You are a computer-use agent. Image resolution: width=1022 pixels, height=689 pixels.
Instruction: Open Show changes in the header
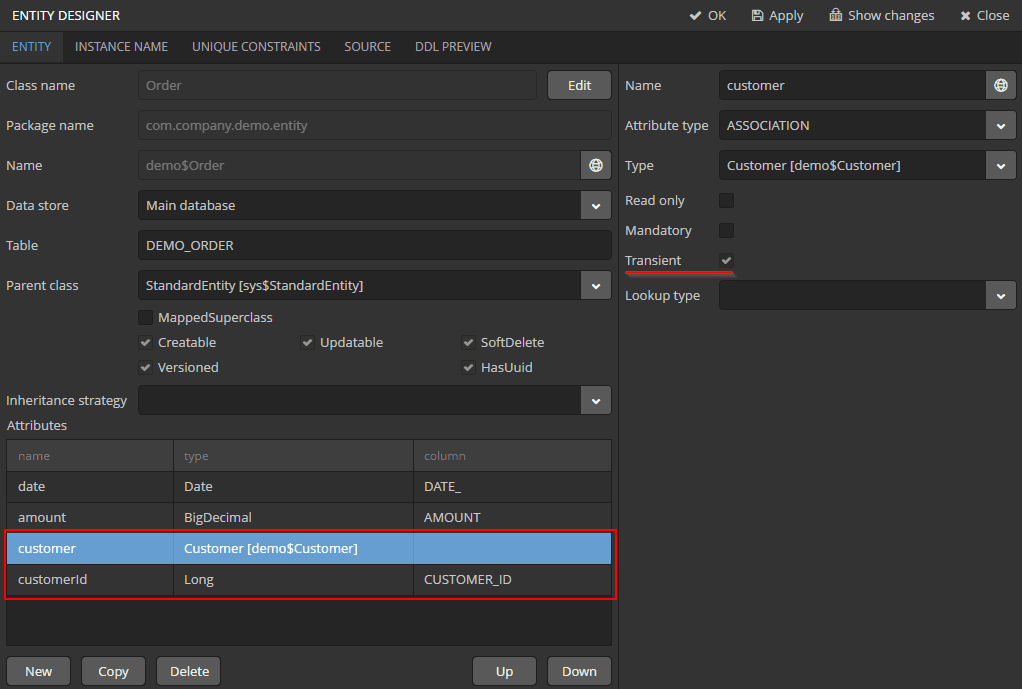[881, 15]
